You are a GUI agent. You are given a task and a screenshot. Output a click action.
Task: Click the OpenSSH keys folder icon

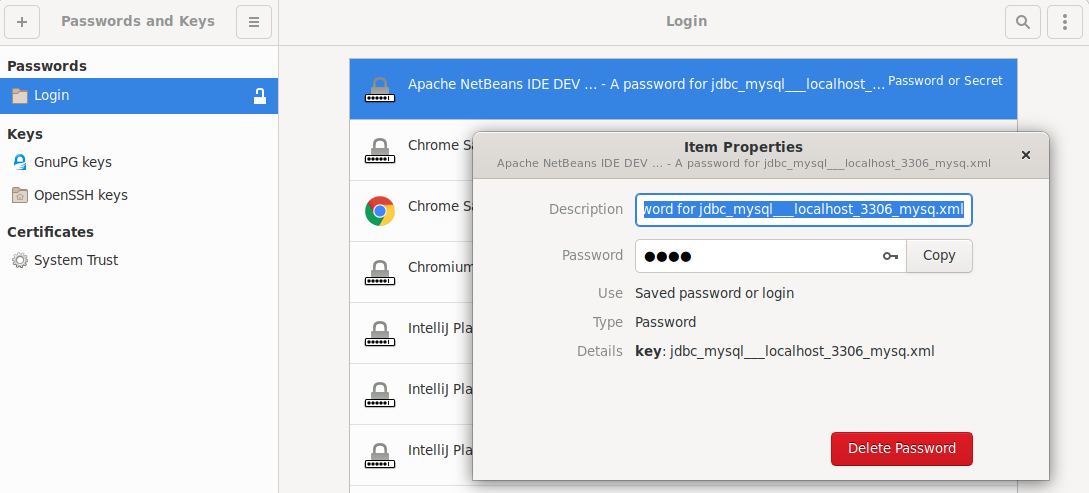click(20, 195)
